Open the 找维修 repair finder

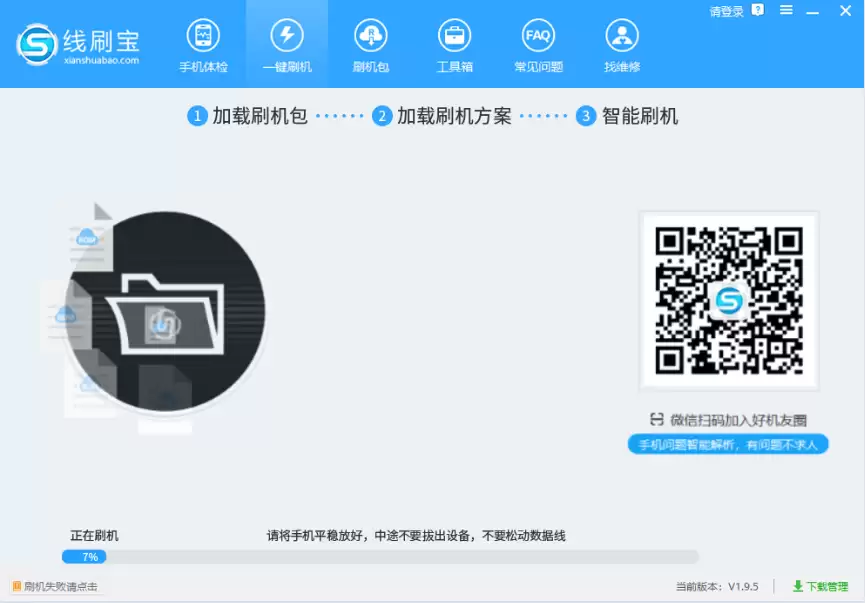point(621,42)
